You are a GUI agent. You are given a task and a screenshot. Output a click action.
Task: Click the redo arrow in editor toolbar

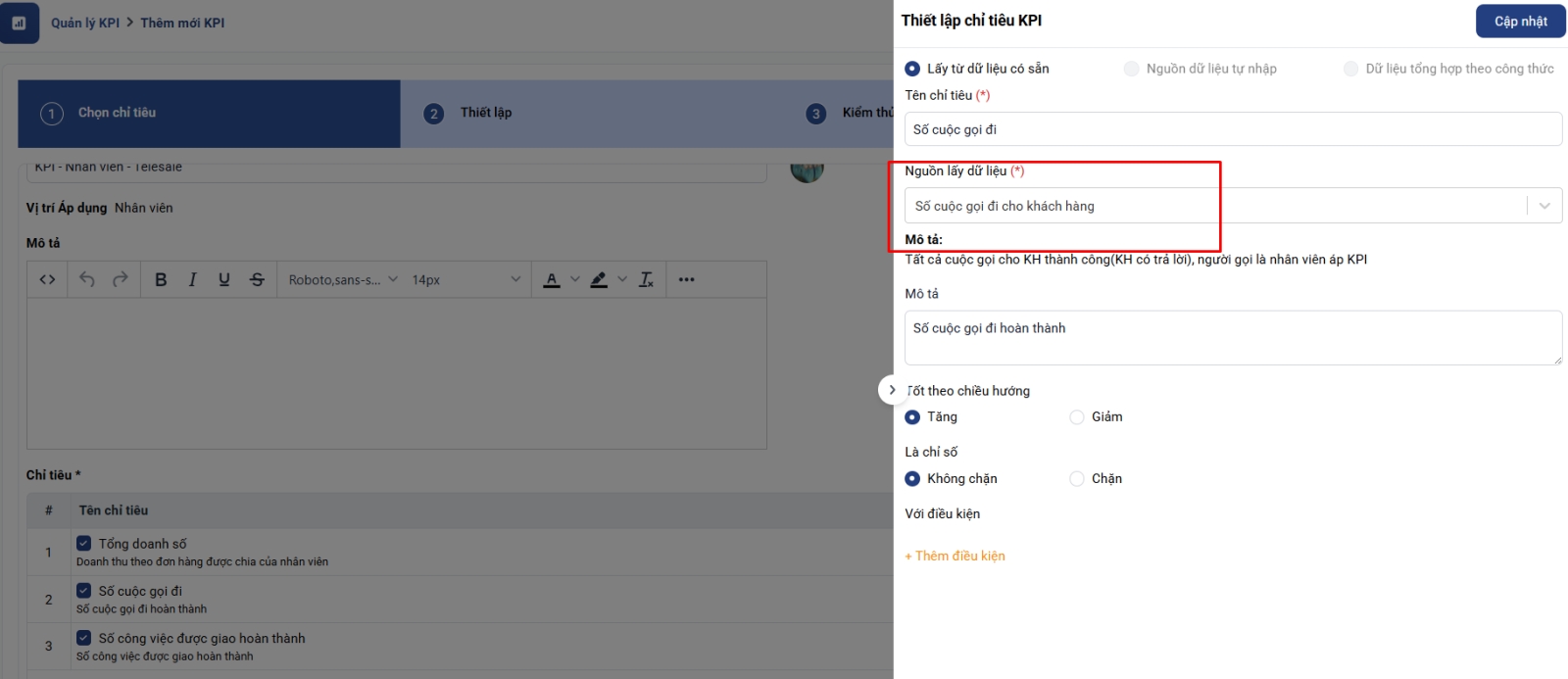pyautogui.click(x=121, y=280)
